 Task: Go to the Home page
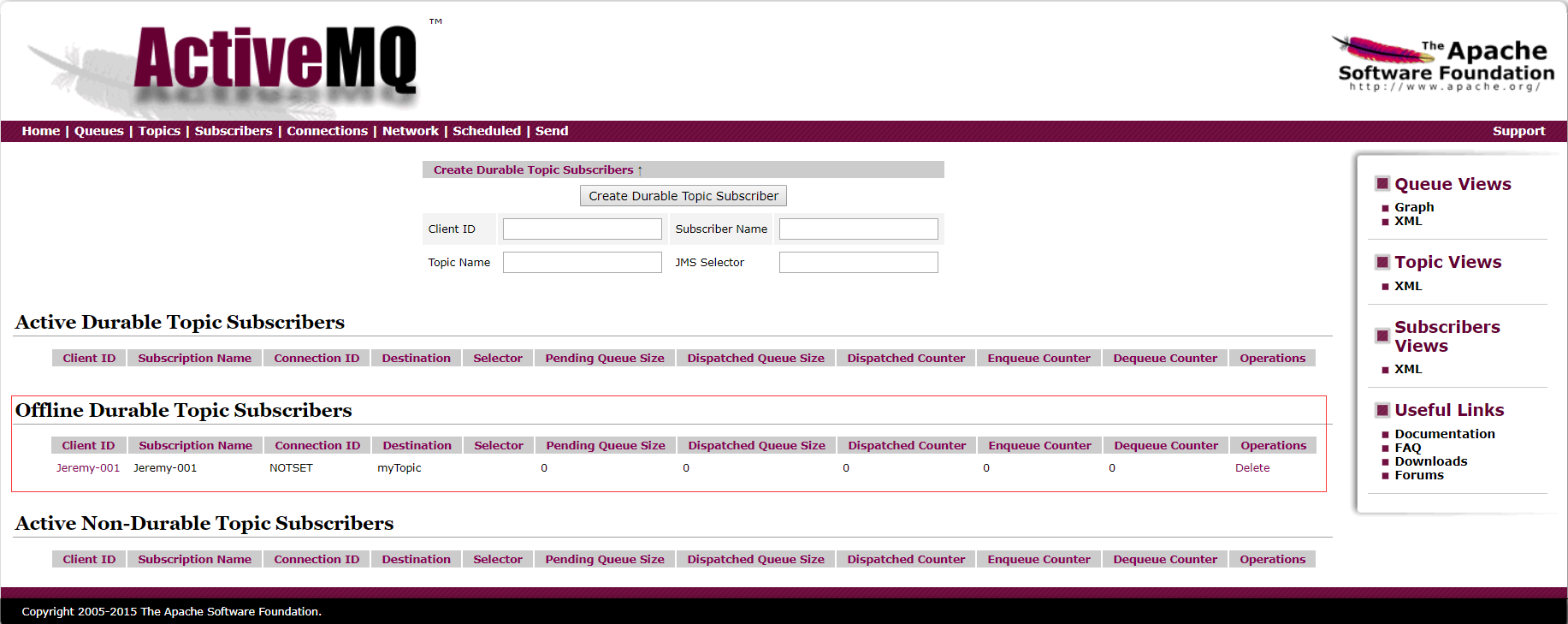(x=41, y=131)
